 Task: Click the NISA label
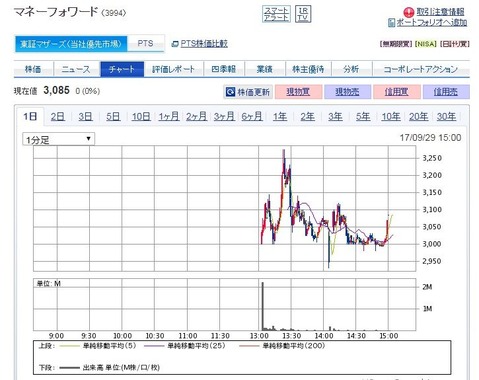click(x=426, y=44)
